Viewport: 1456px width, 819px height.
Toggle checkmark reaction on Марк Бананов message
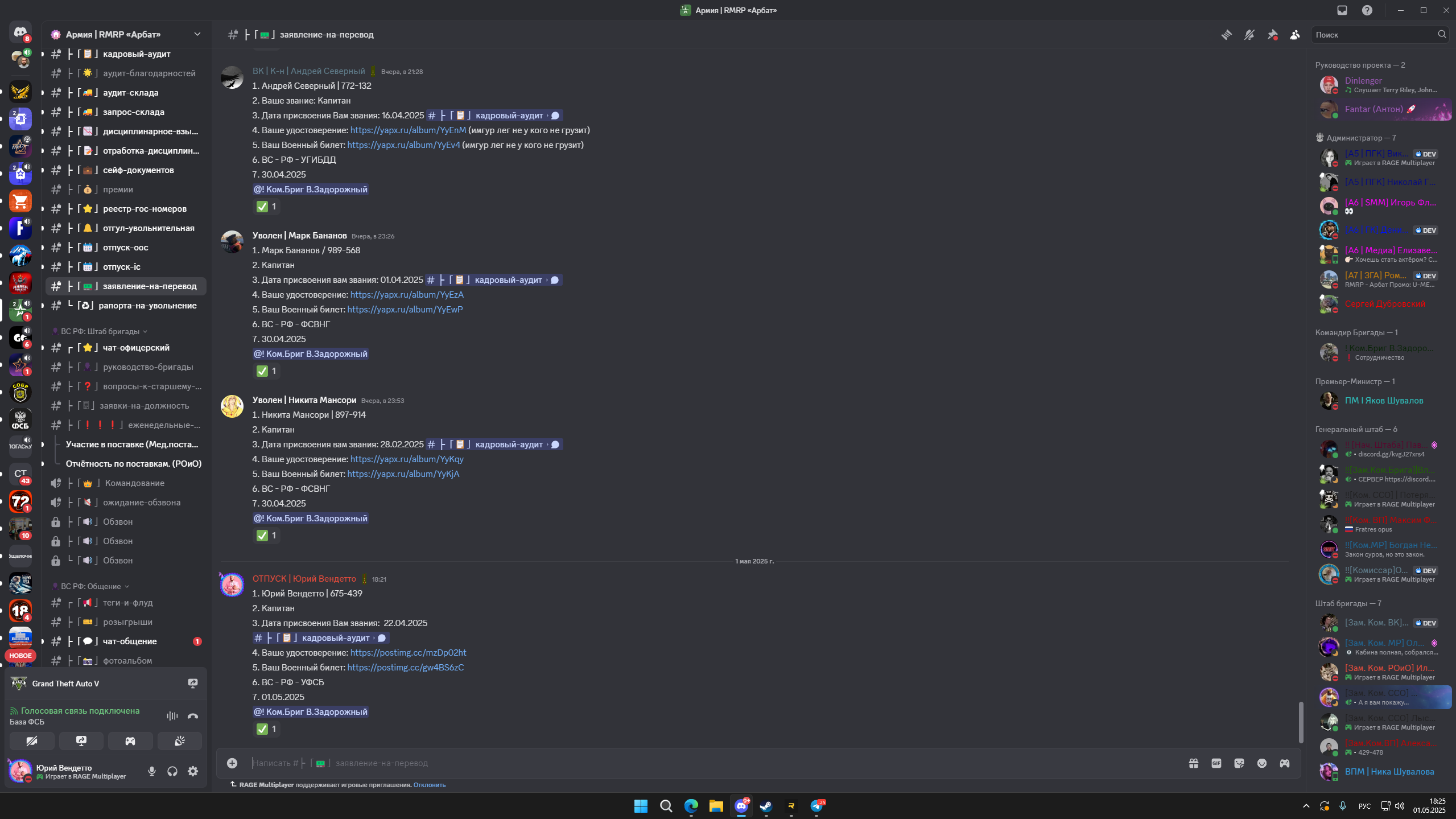(x=266, y=371)
